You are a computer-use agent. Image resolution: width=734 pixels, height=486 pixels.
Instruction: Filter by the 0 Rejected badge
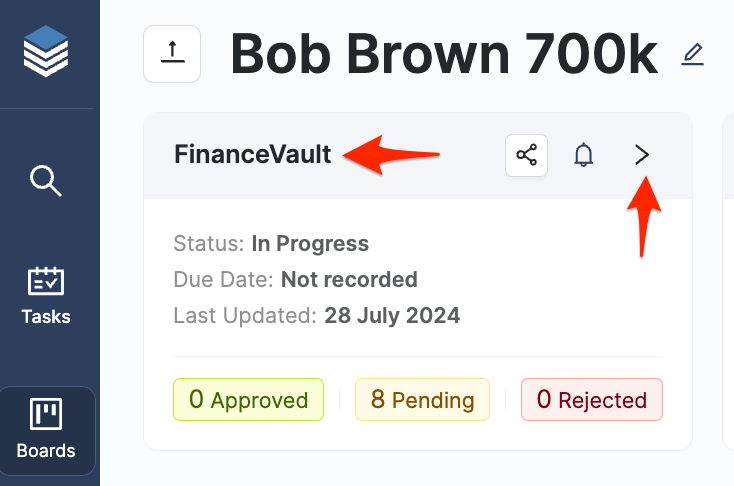click(x=592, y=400)
